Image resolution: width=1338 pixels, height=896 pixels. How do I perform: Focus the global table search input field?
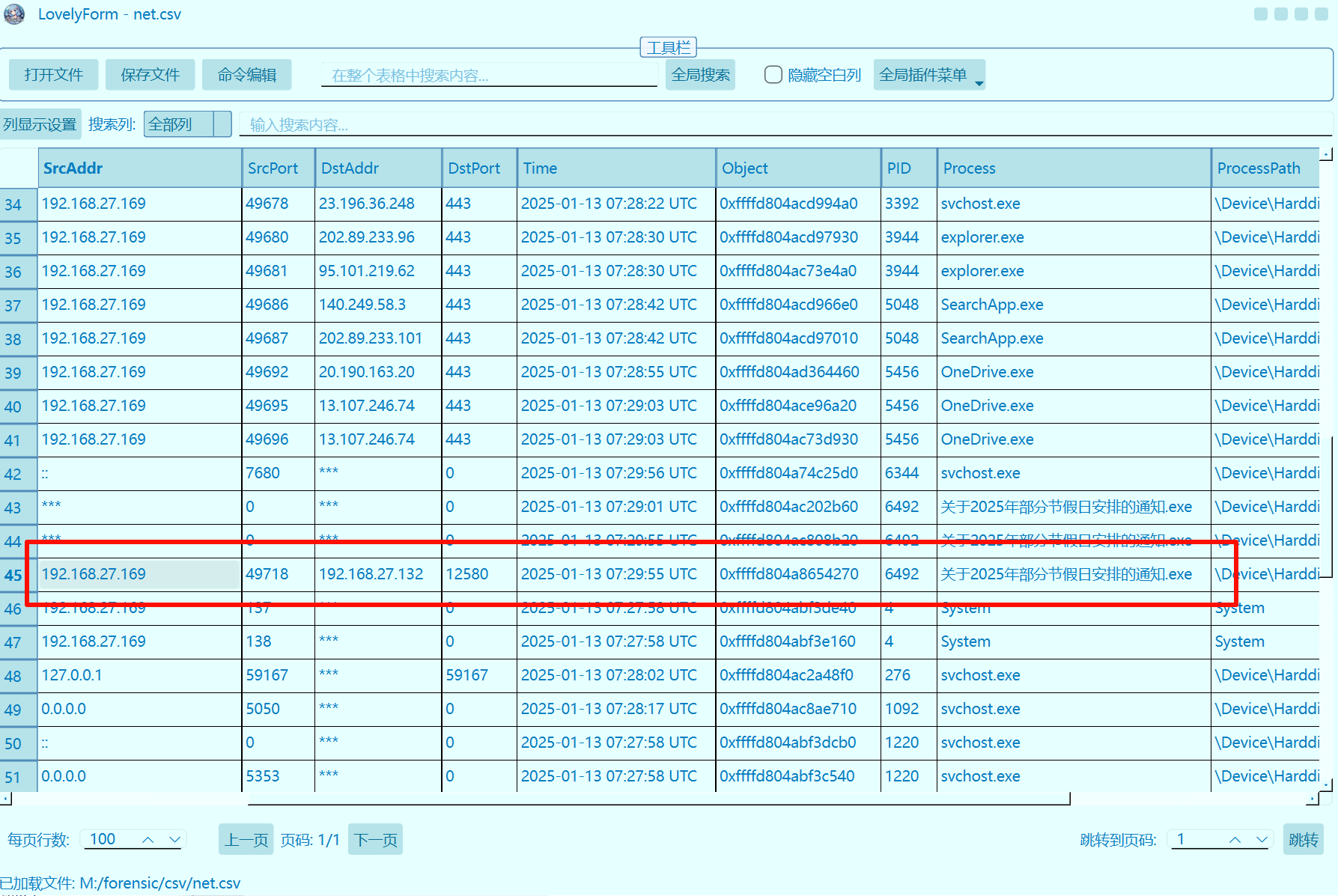point(488,75)
